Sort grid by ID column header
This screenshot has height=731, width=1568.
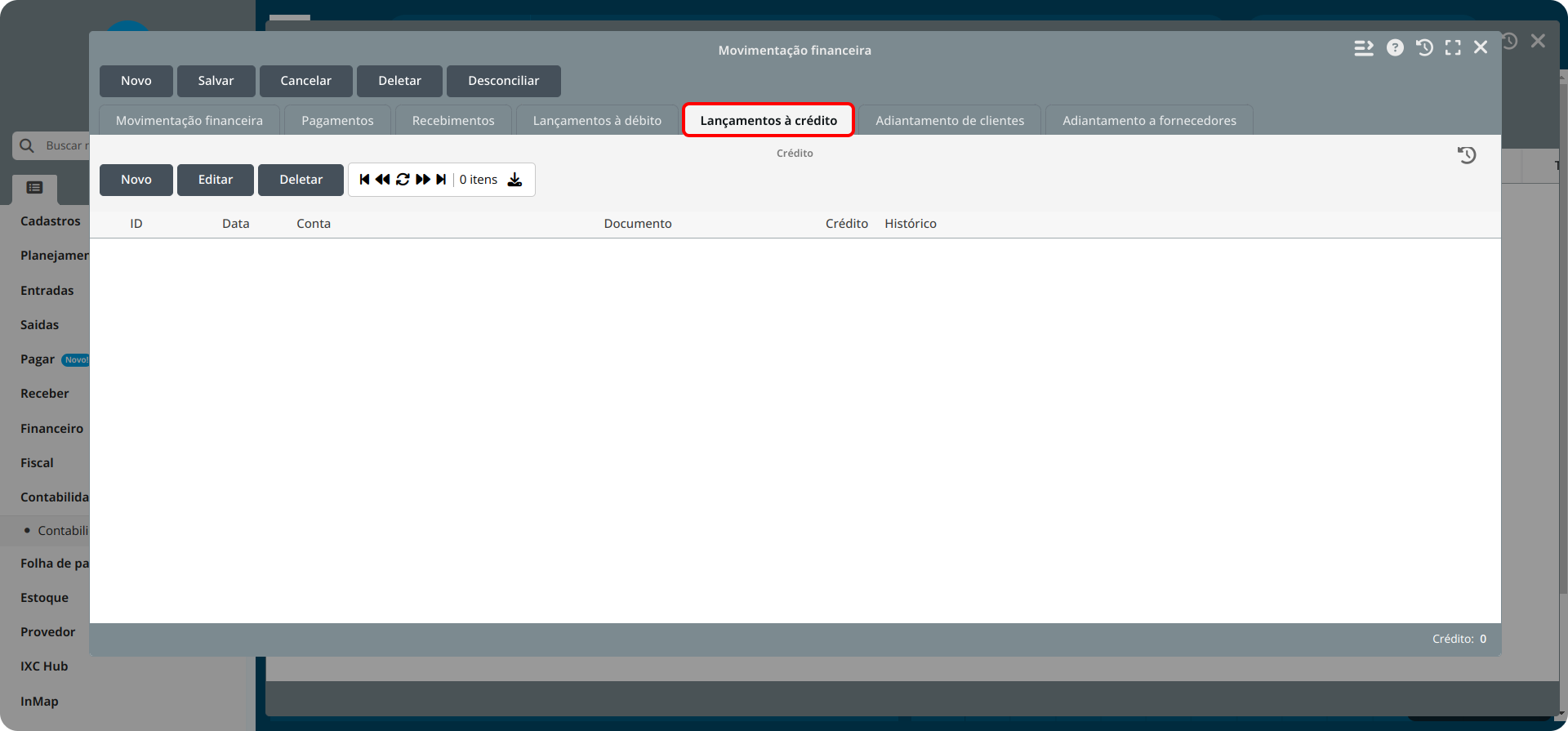[x=136, y=224]
